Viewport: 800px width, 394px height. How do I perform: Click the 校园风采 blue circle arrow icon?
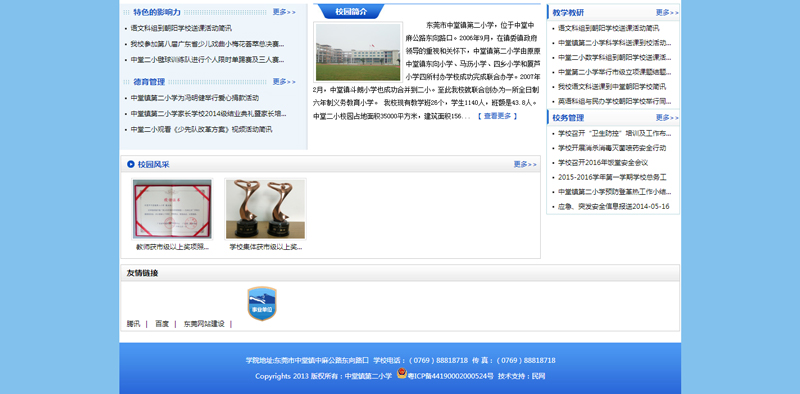(x=131, y=164)
